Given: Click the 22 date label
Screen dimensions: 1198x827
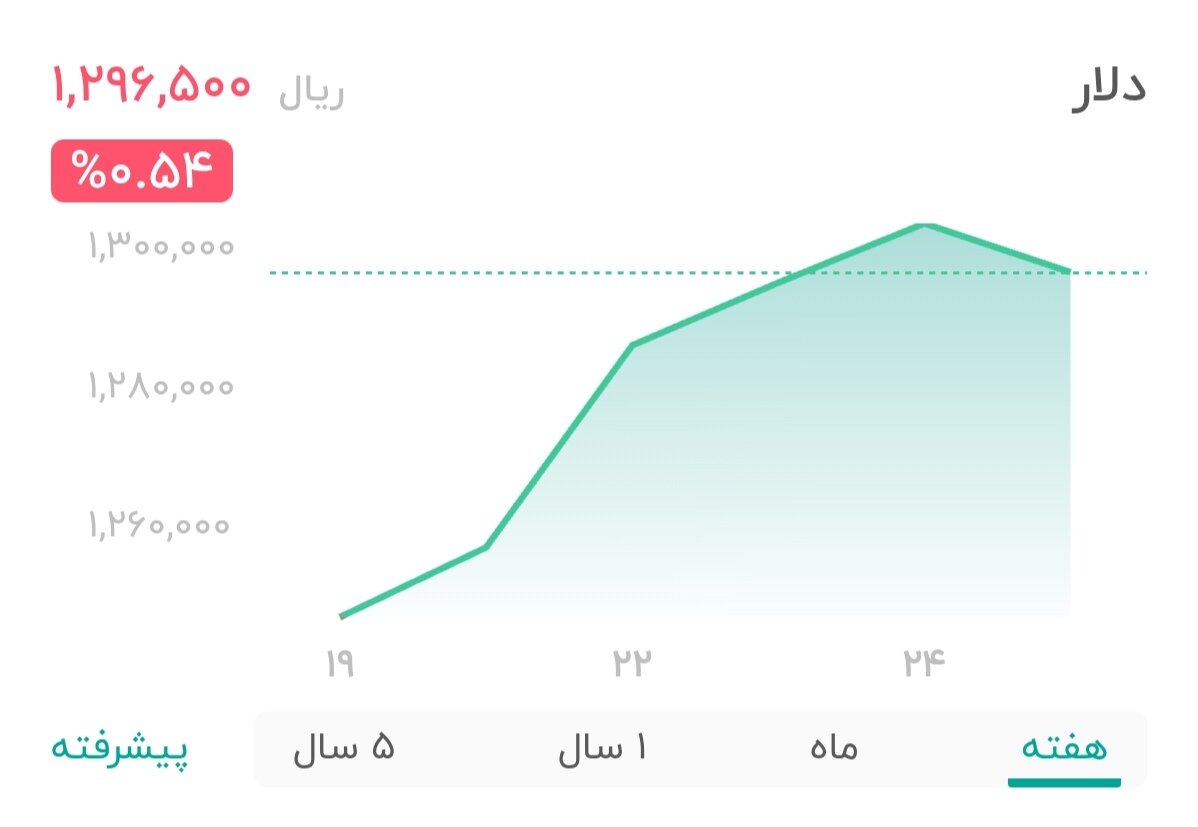Looking at the screenshot, I should pos(632,660).
